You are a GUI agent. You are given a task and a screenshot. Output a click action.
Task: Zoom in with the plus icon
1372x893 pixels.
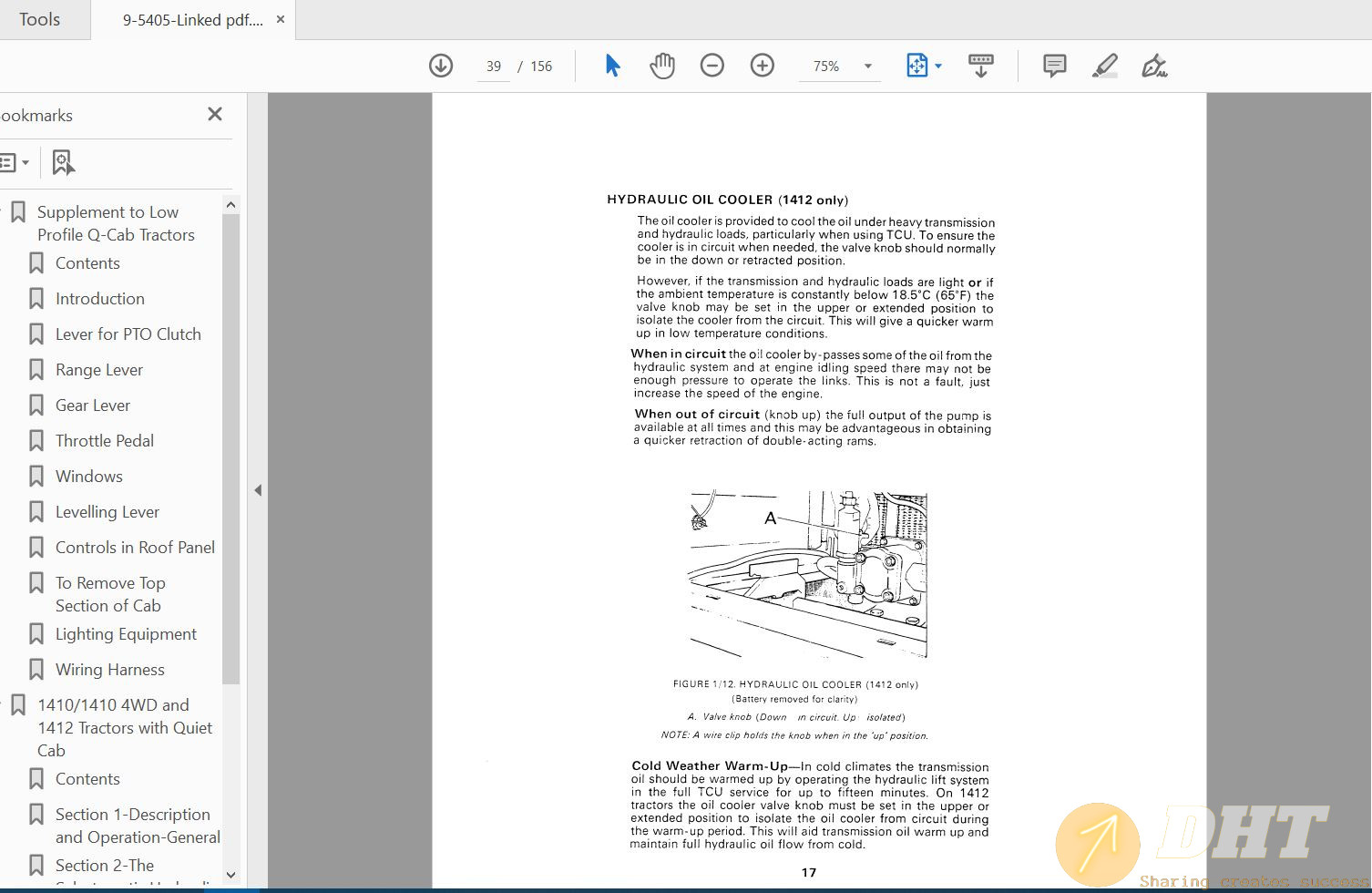click(763, 66)
